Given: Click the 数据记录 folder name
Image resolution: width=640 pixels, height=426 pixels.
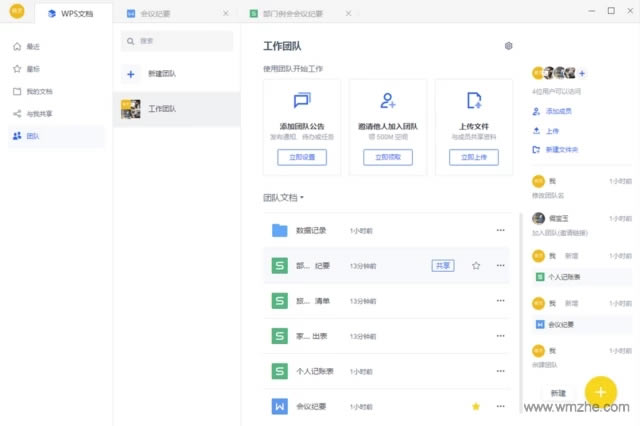Looking at the screenshot, I should pos(311,231).
